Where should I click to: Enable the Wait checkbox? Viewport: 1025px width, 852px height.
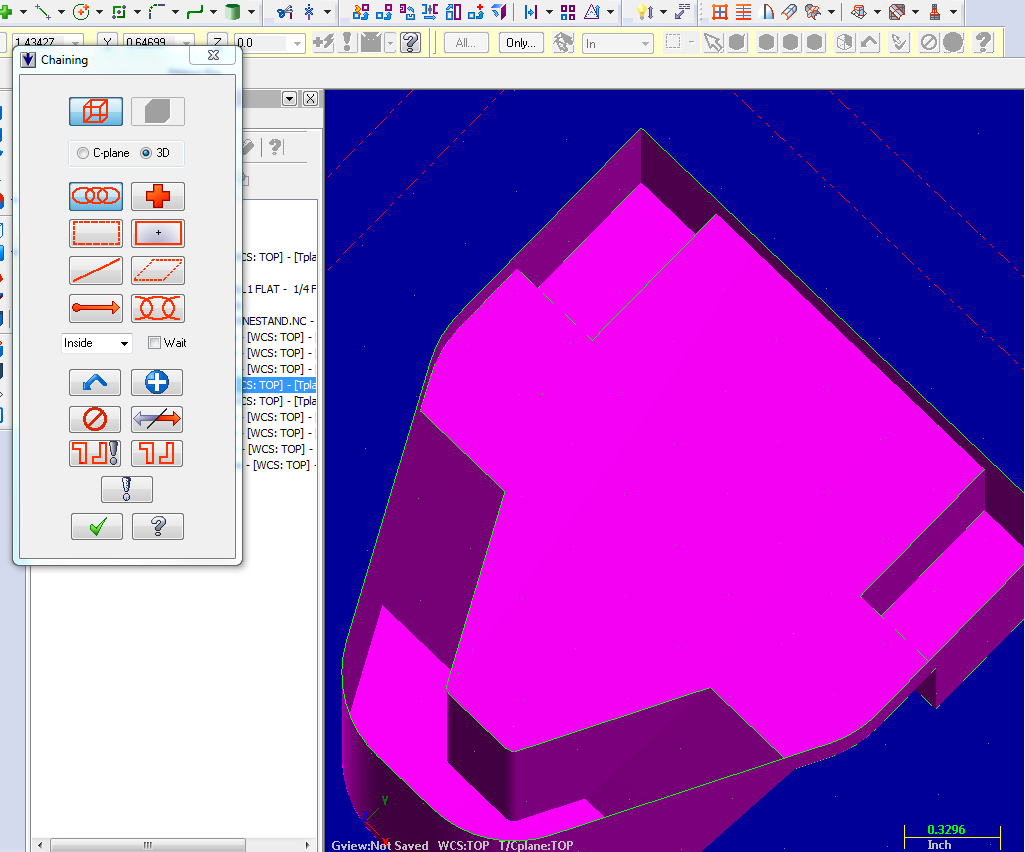pos(154,343)
